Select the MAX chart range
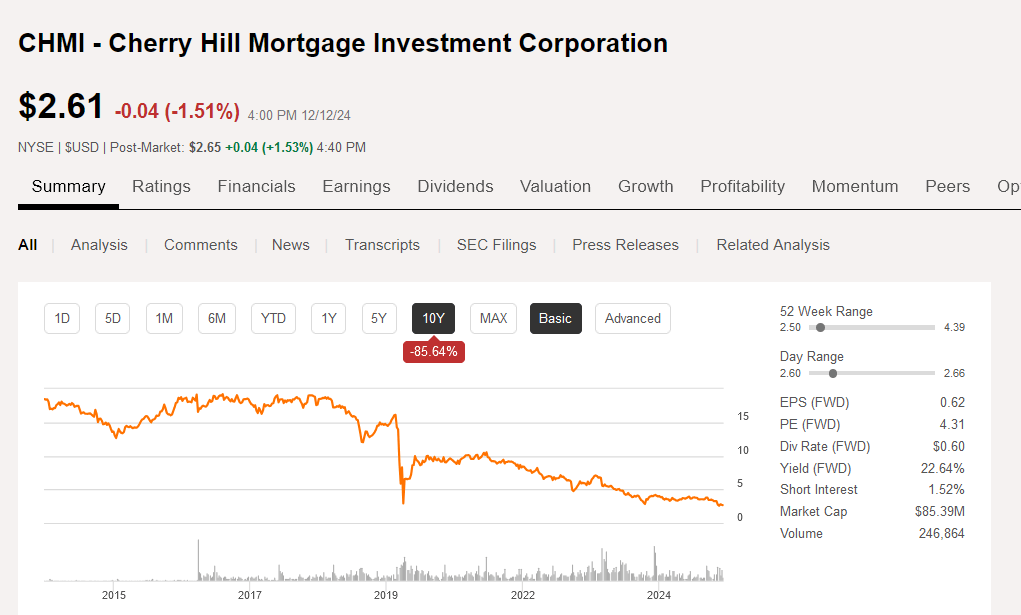 [x=494, y=319]
